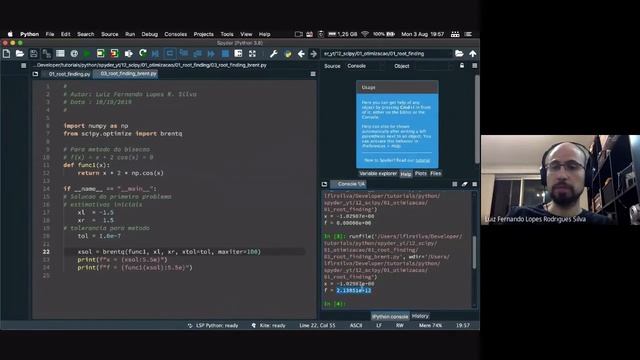This screenshot has width=640, height=360.
Task: Create a new file with the toolbar icon
Action: pos(7,53)
